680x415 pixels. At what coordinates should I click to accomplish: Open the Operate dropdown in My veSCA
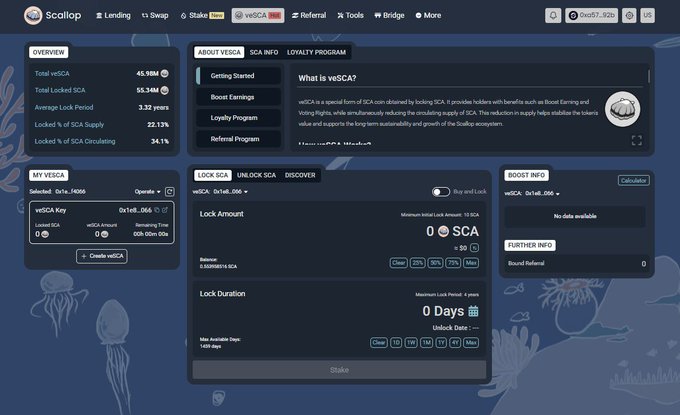tap(147, 192)
